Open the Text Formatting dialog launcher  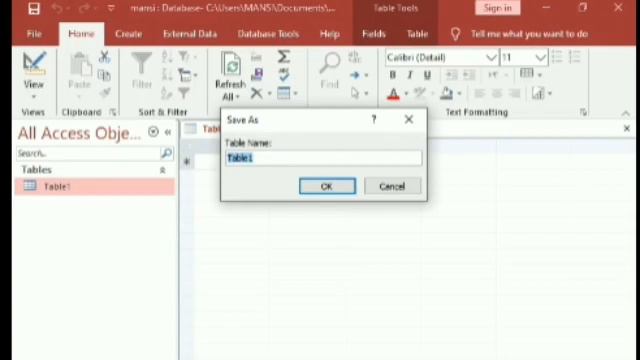583,112
